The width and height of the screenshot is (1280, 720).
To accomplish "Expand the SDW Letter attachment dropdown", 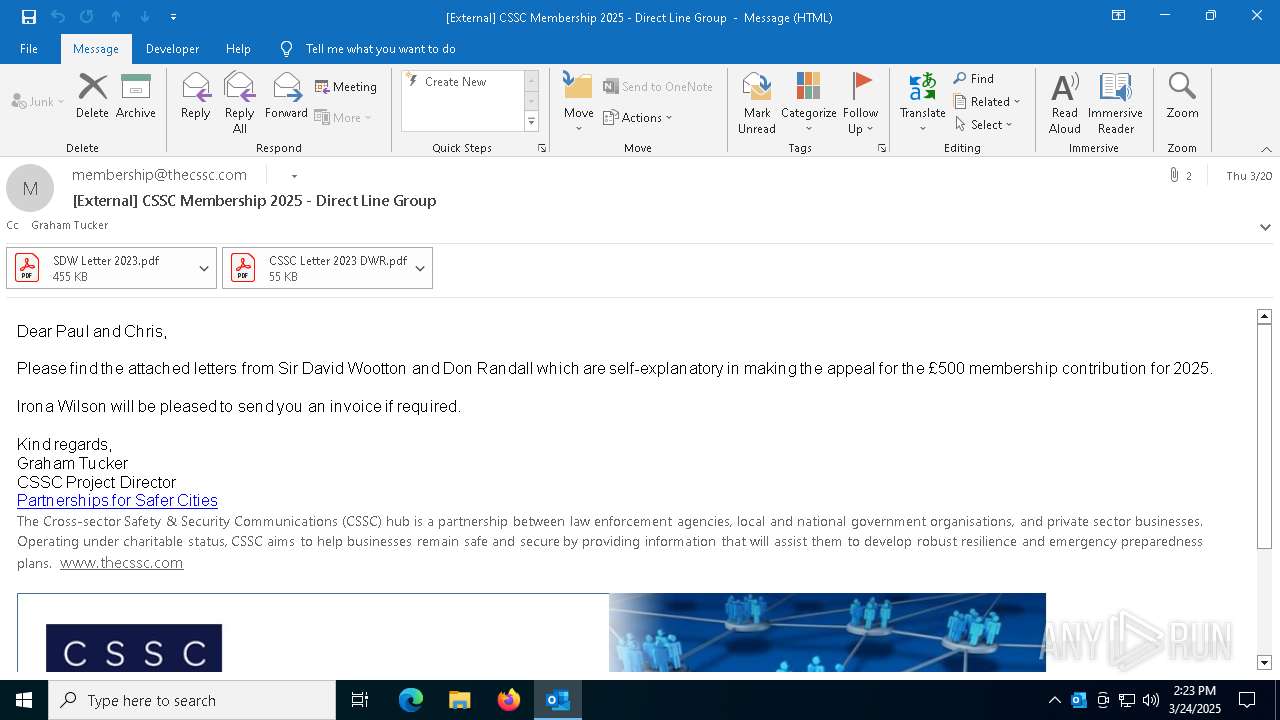I will 204,268.
